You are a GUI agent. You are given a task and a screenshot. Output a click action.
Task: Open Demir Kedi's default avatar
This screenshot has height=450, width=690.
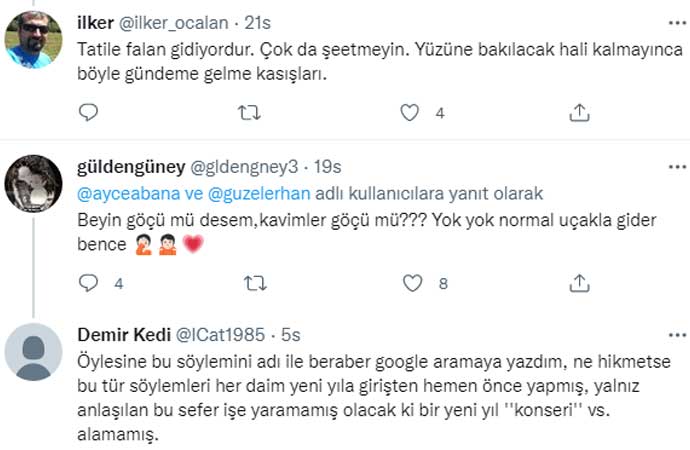coord(34,353)
